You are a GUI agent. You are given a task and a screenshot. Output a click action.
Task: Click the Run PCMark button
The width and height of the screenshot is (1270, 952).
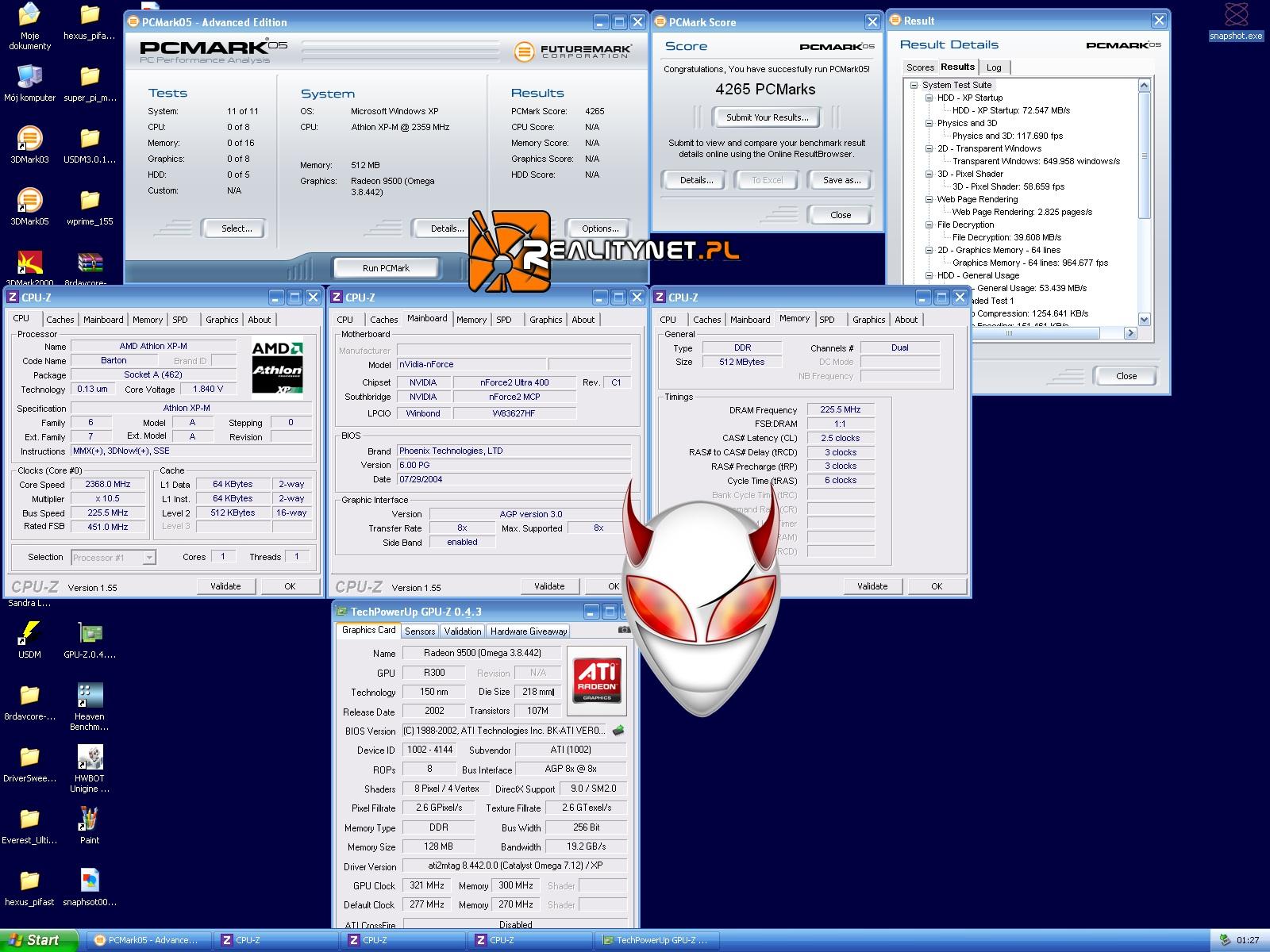pos(386,268)
